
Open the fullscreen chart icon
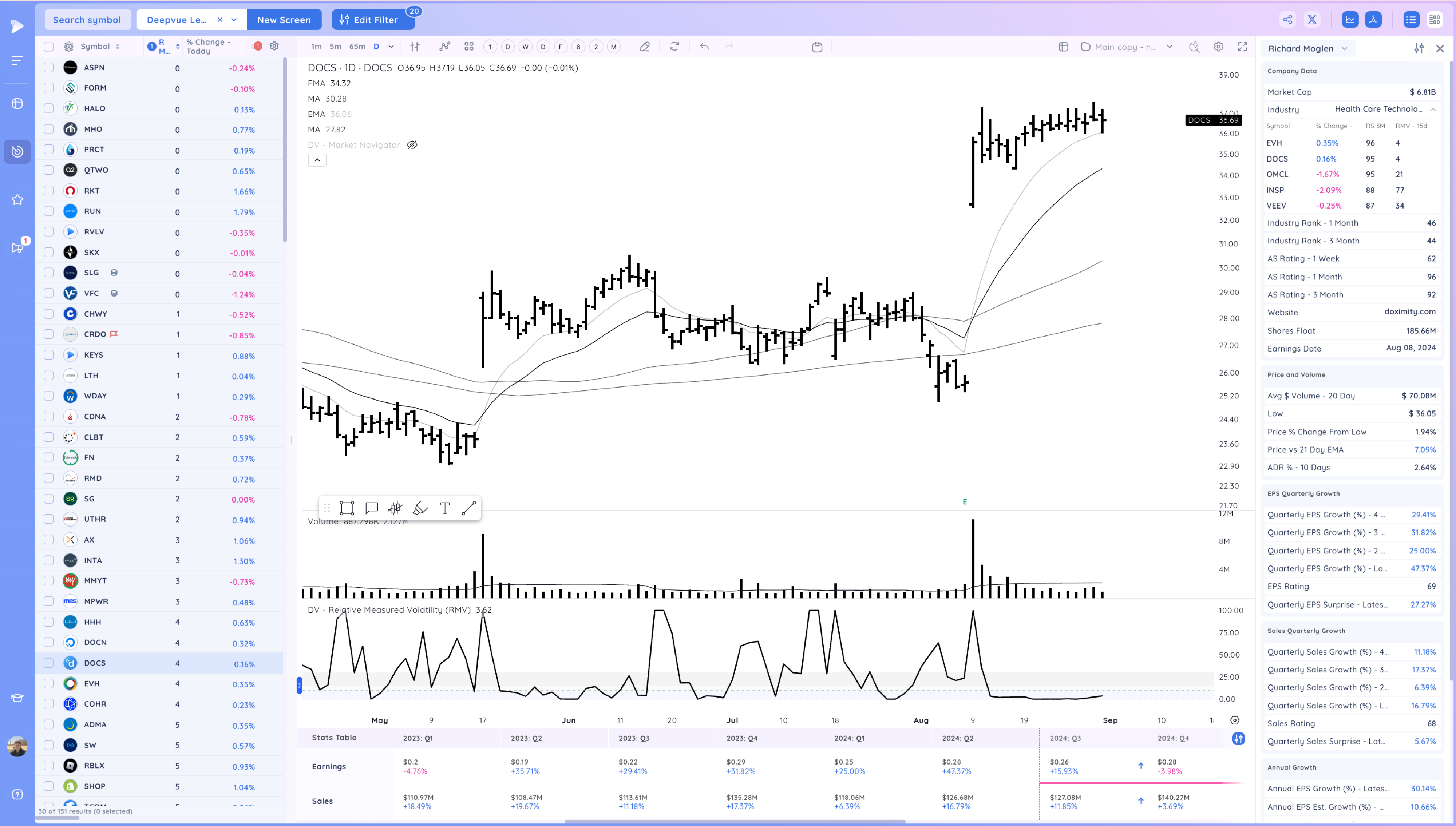click(1242, 47)
